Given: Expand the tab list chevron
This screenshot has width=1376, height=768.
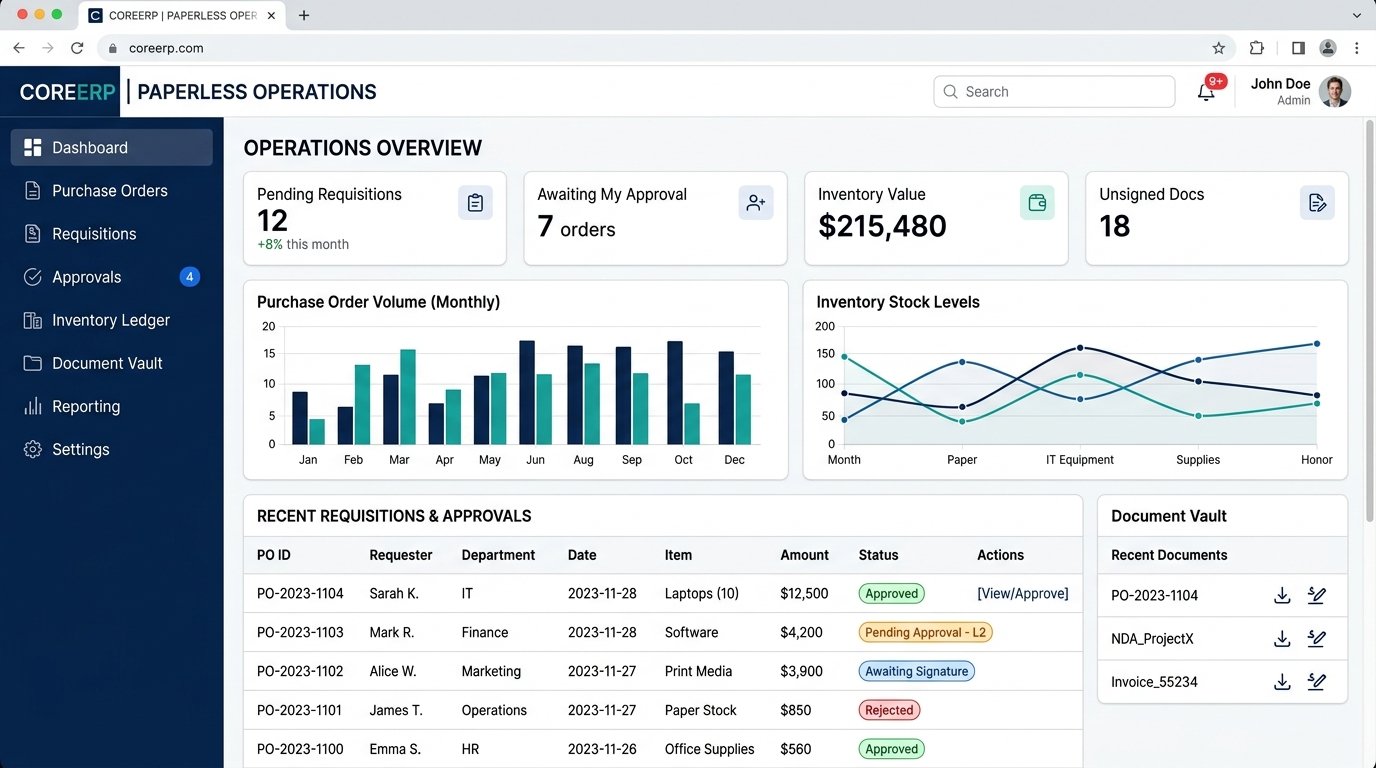Looking at the screenshot, I should pos(1357,15).
